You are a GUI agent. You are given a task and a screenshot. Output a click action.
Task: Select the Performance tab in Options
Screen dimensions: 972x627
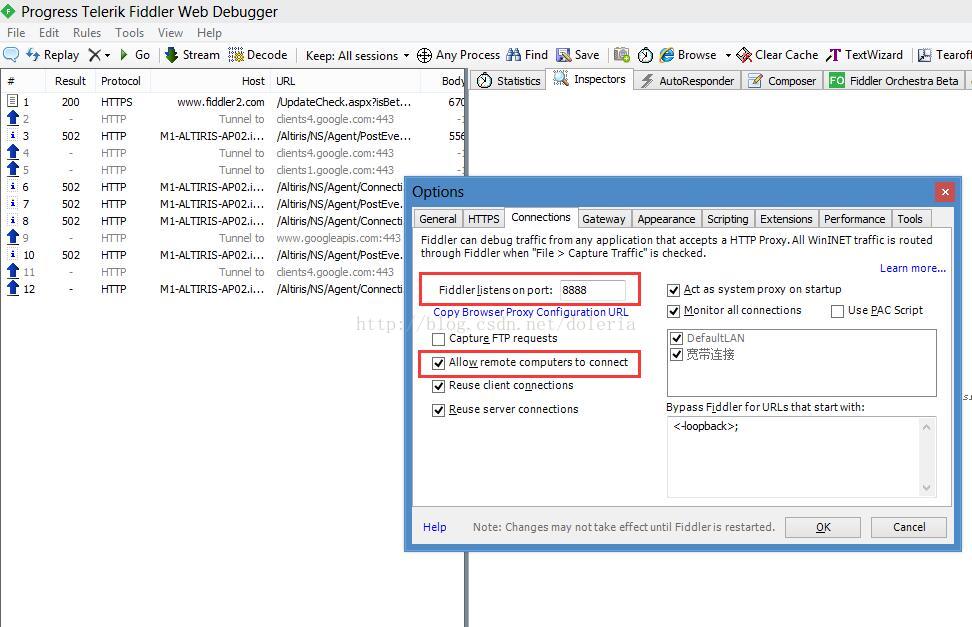pos(854,219)
